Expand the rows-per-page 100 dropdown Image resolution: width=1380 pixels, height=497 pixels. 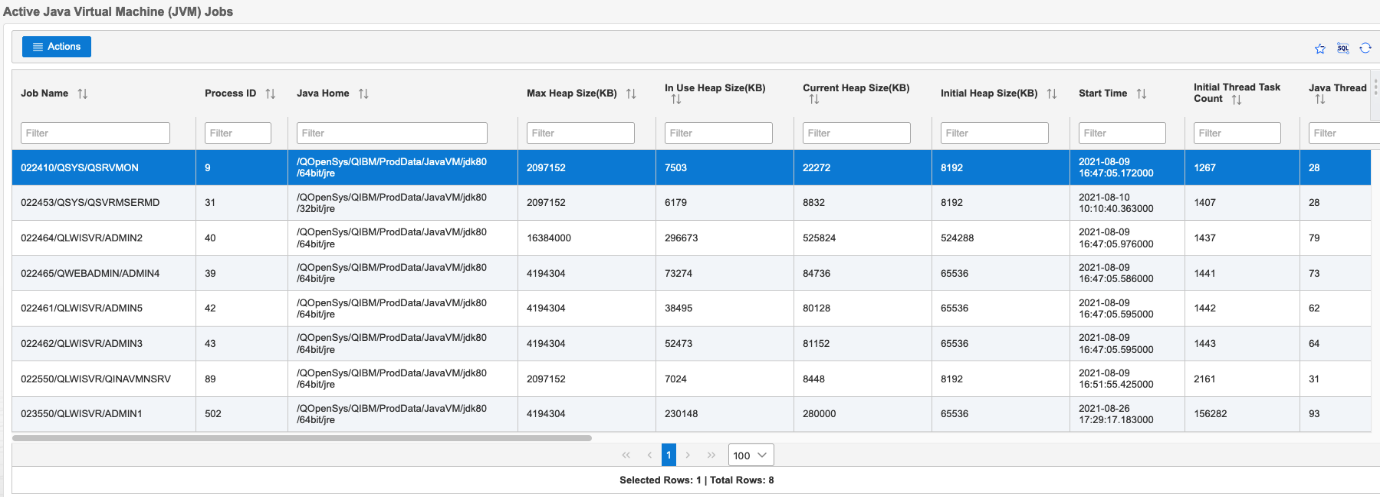click(750, 455)
